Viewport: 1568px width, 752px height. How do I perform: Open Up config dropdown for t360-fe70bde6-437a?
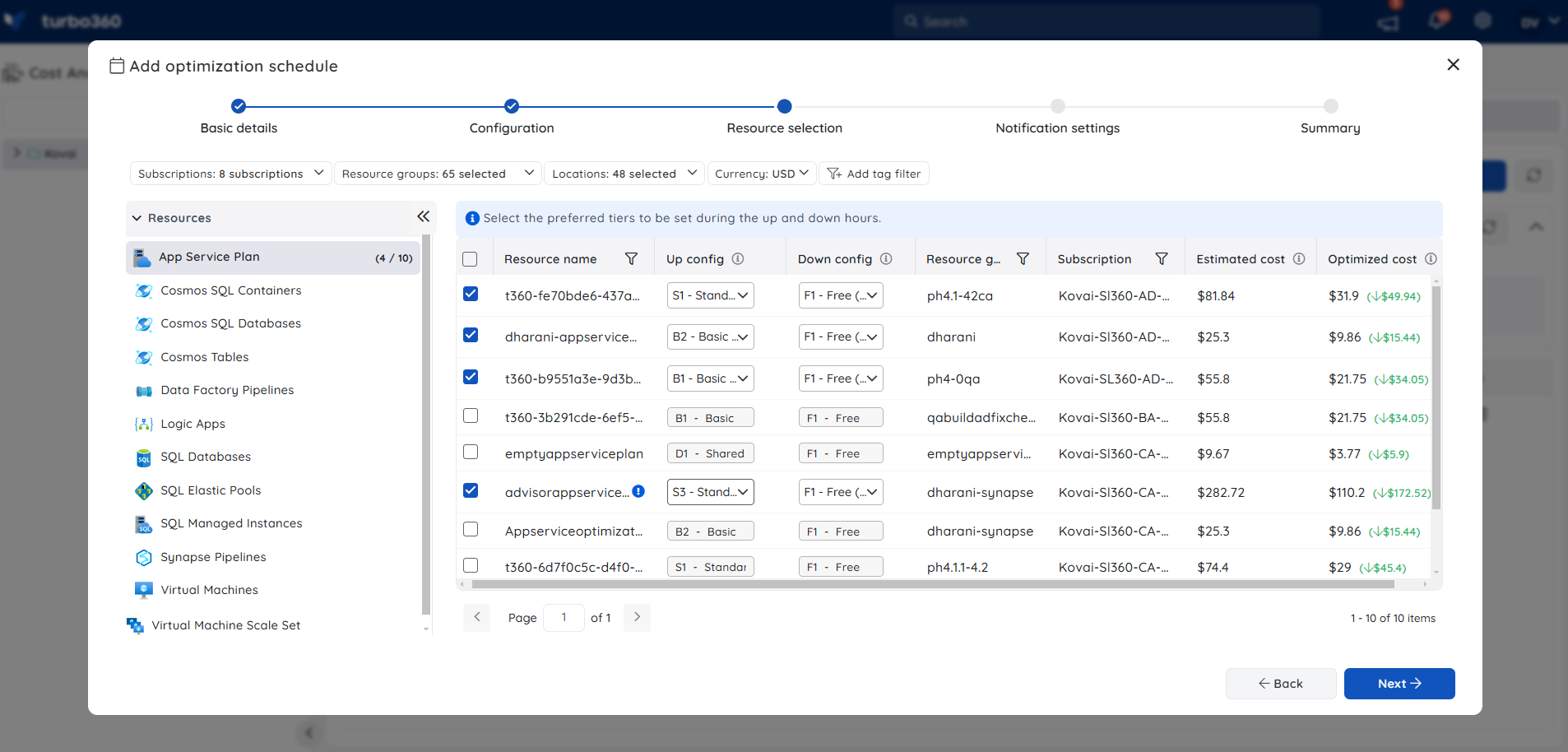[x=711, y=295]
